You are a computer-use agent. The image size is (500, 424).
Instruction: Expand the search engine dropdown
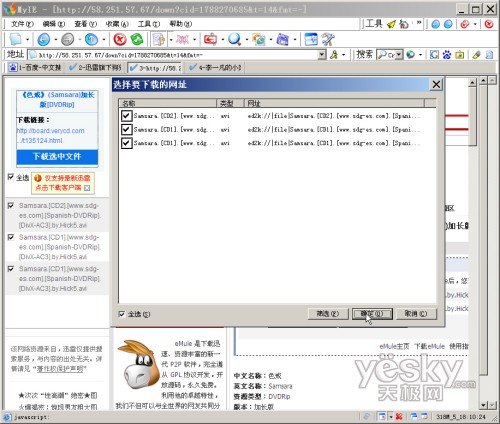click(399, 55)
